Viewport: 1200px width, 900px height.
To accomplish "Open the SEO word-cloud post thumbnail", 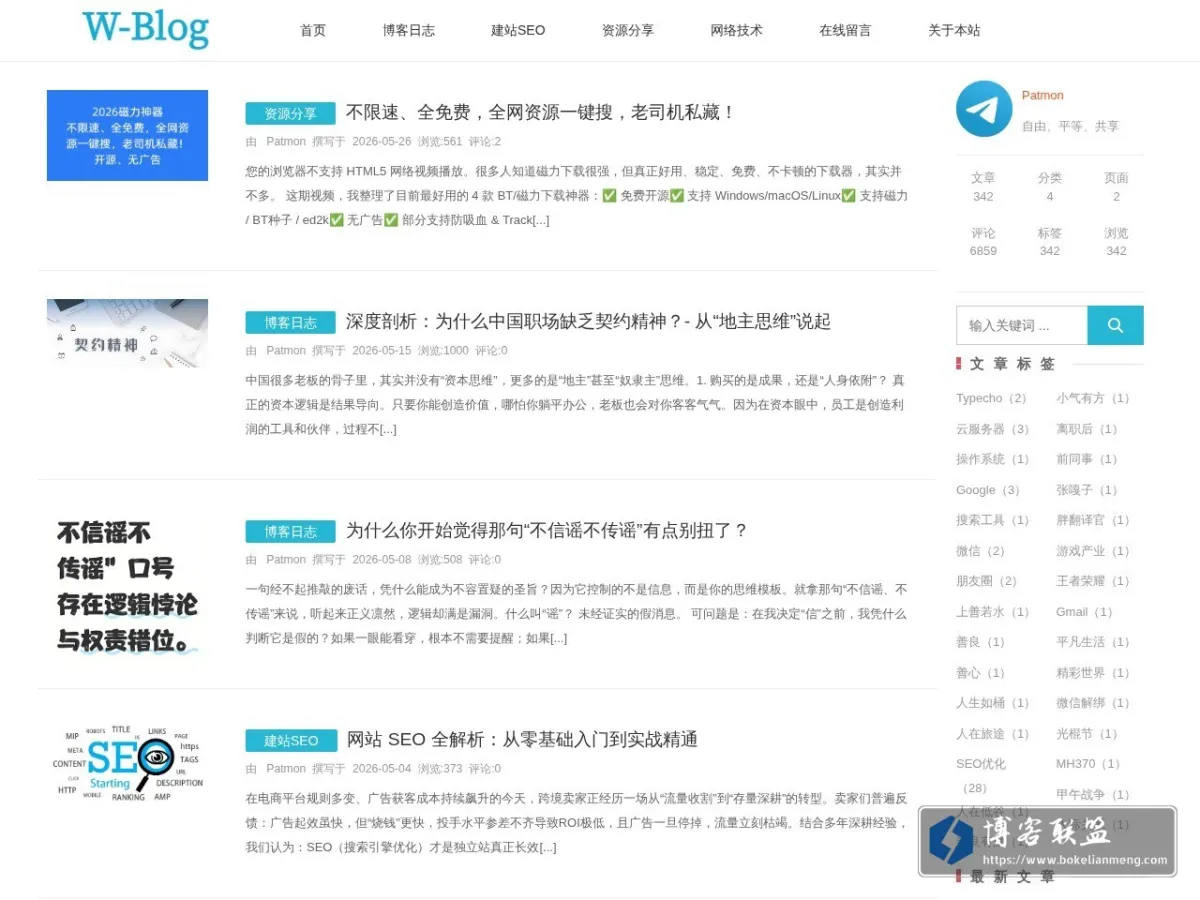I will click(x=127, y=763).
